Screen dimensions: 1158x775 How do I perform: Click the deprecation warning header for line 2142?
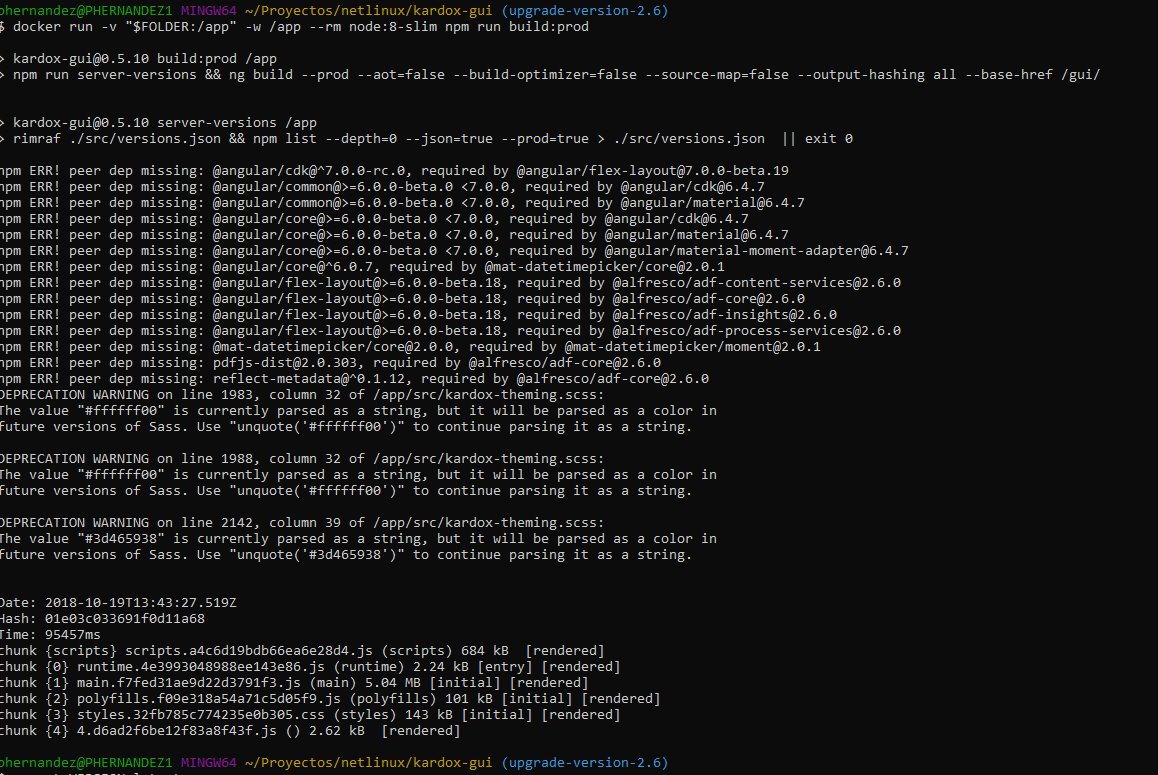(x=302, y=523)
